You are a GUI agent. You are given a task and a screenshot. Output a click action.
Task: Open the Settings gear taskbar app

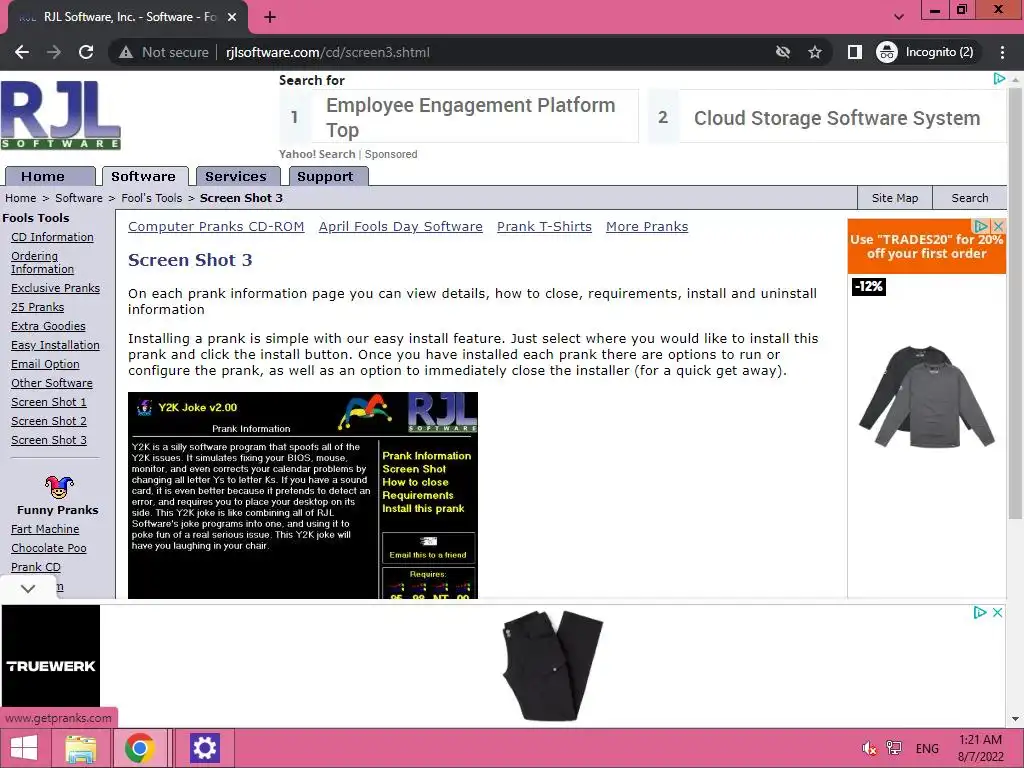(204, 748)
